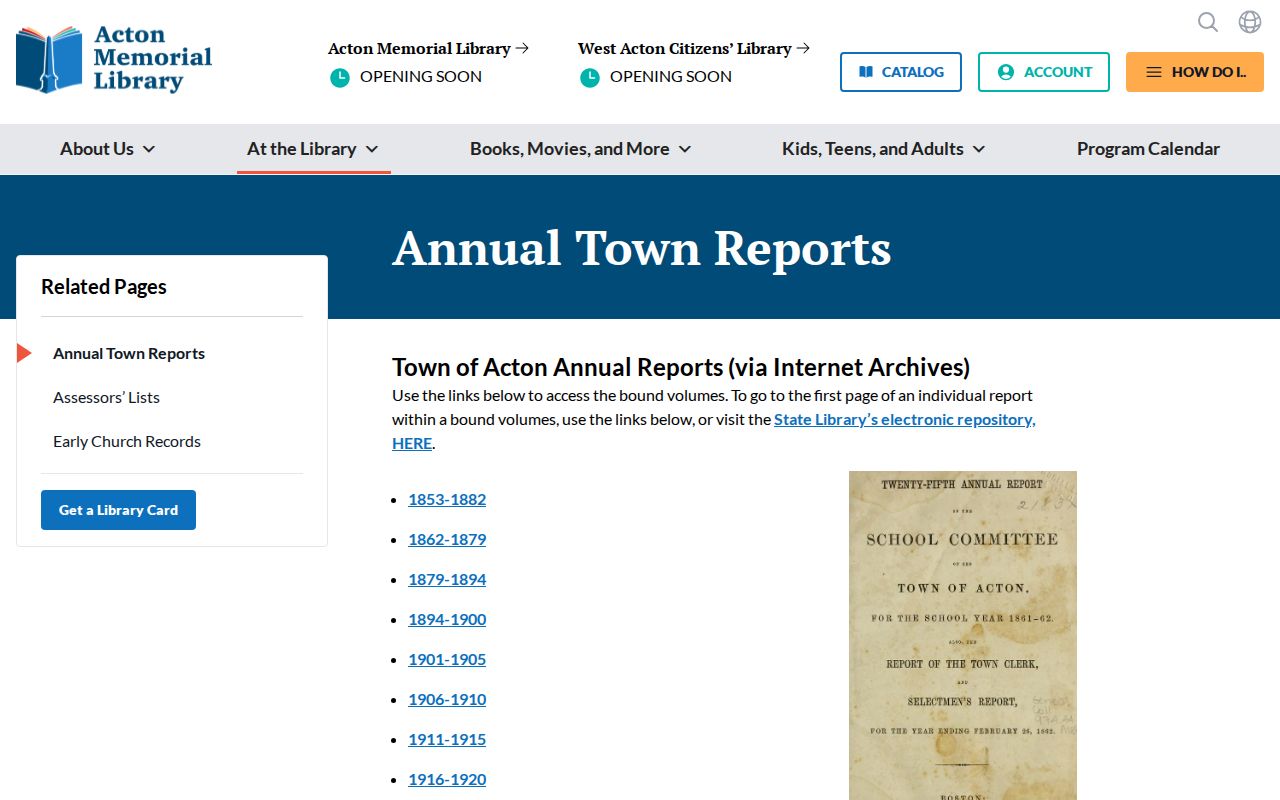Open the 1853-1882 volume link

point(447,499)
